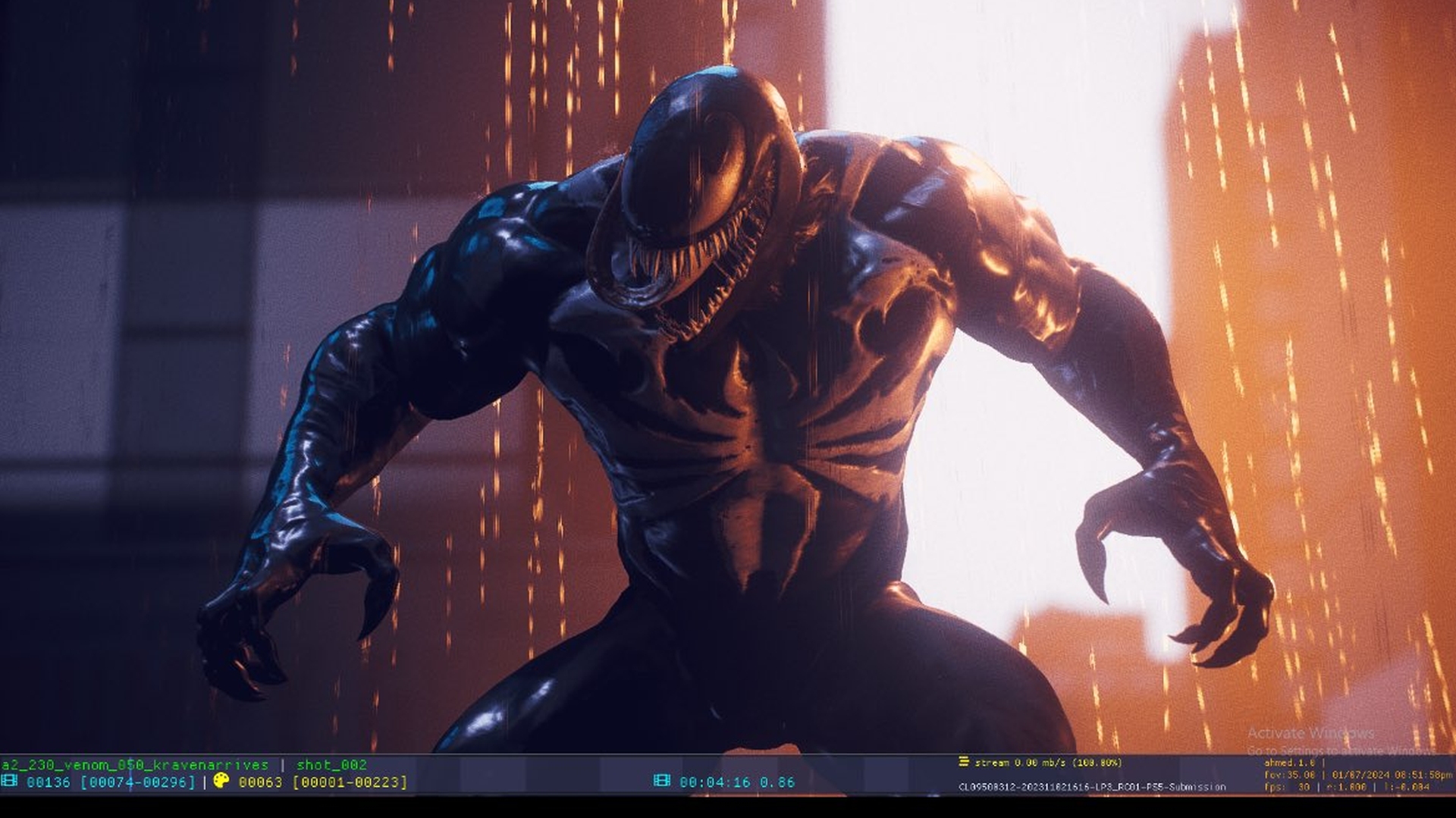
Task: Click the frame range [00074-00296]
Action: pyautogui.click(x=137, y=782)
